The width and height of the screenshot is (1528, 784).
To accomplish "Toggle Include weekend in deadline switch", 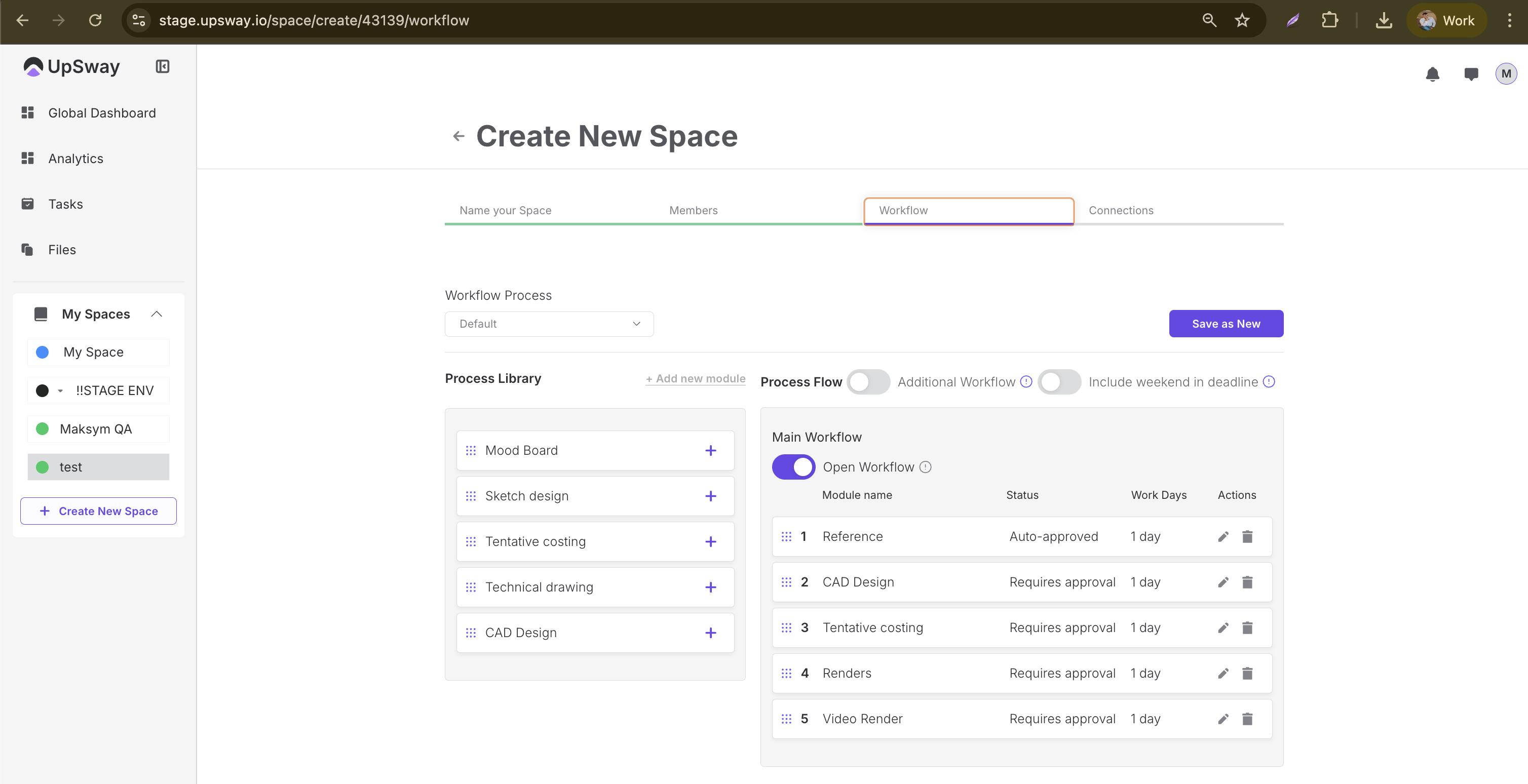I will click(x=1059, y=382).
